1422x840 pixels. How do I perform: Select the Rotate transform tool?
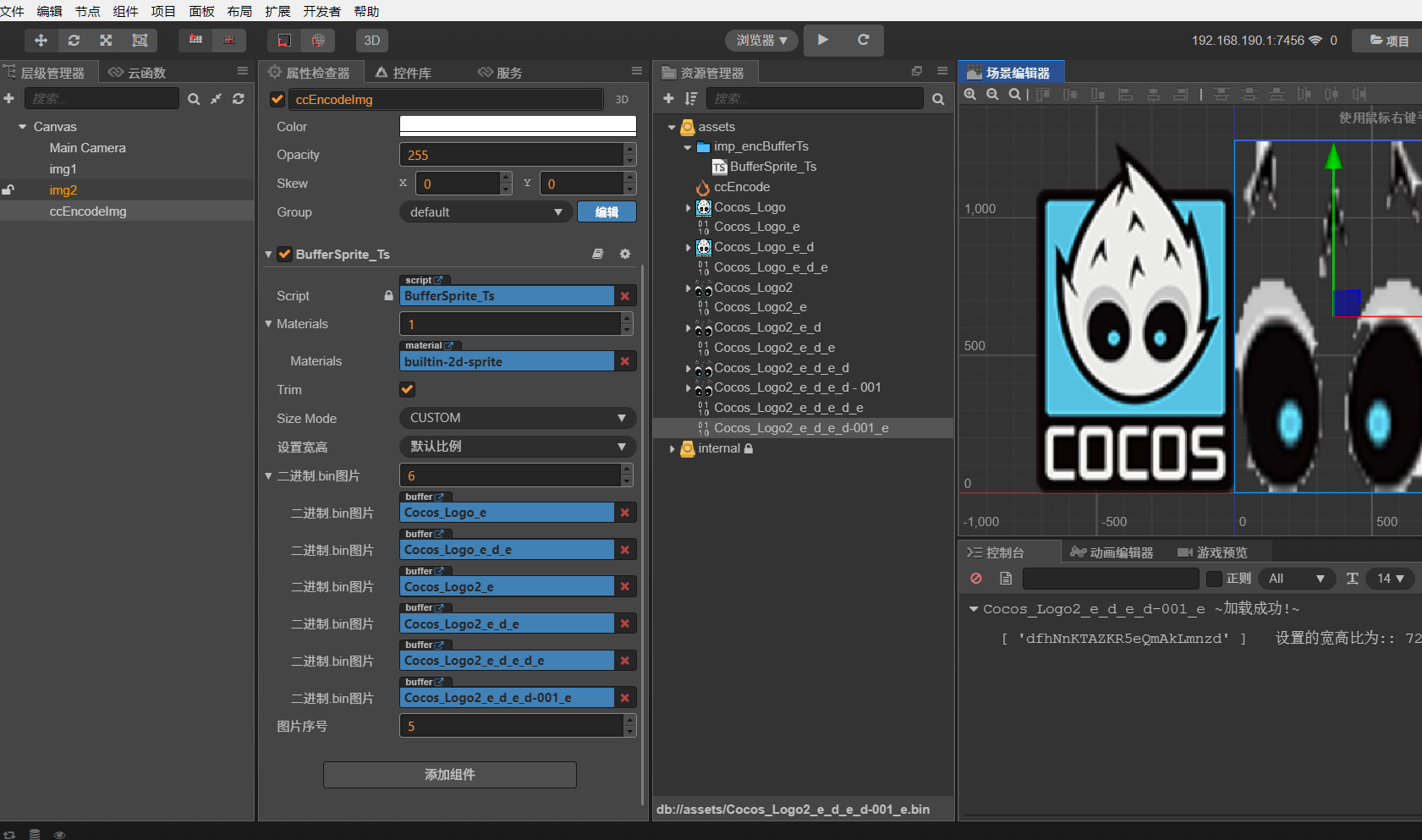[74, 40]
